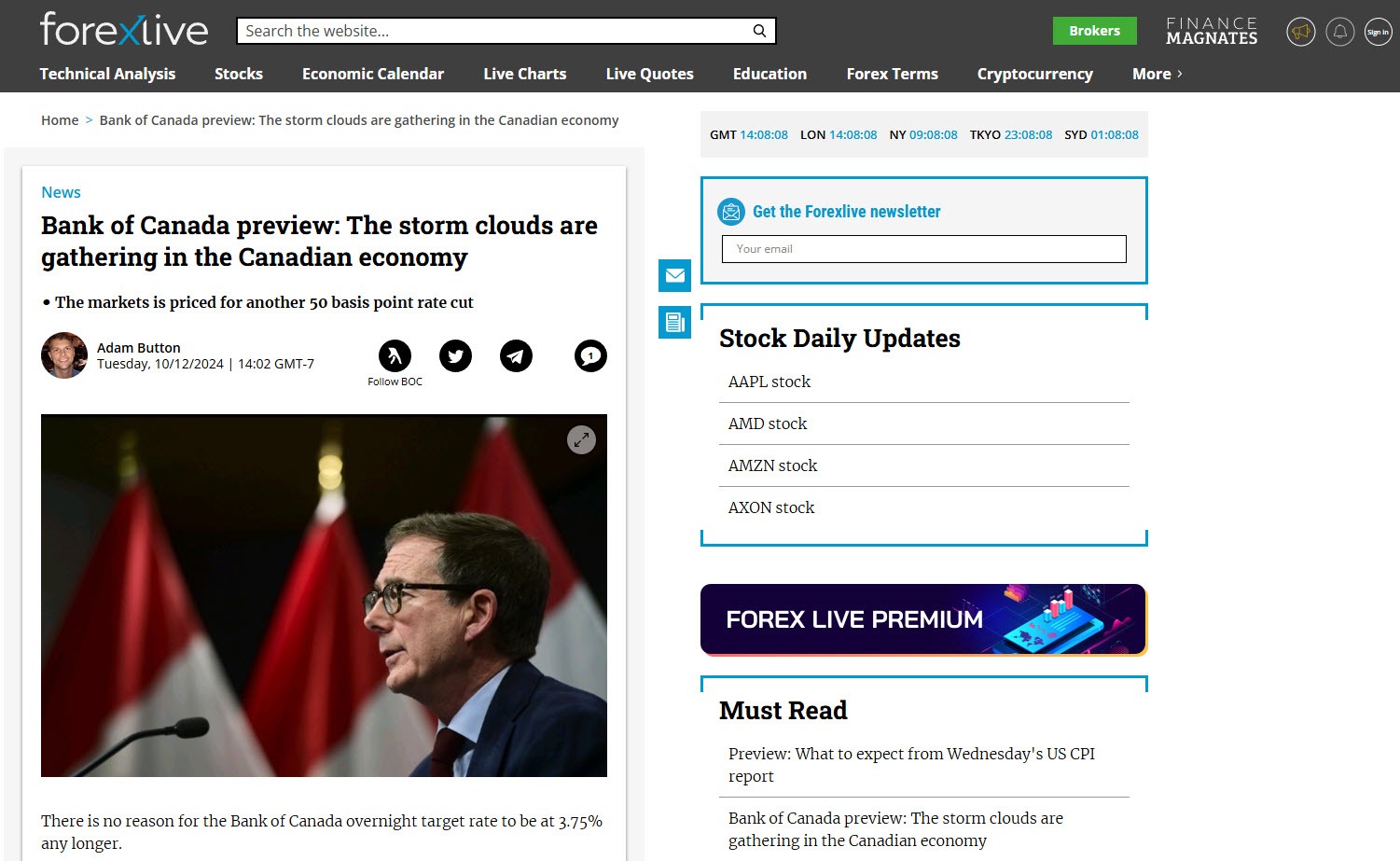Click the blue newspaper side icon
The width and height of the screenshot is (1400, 861).
tap(674, 323)
